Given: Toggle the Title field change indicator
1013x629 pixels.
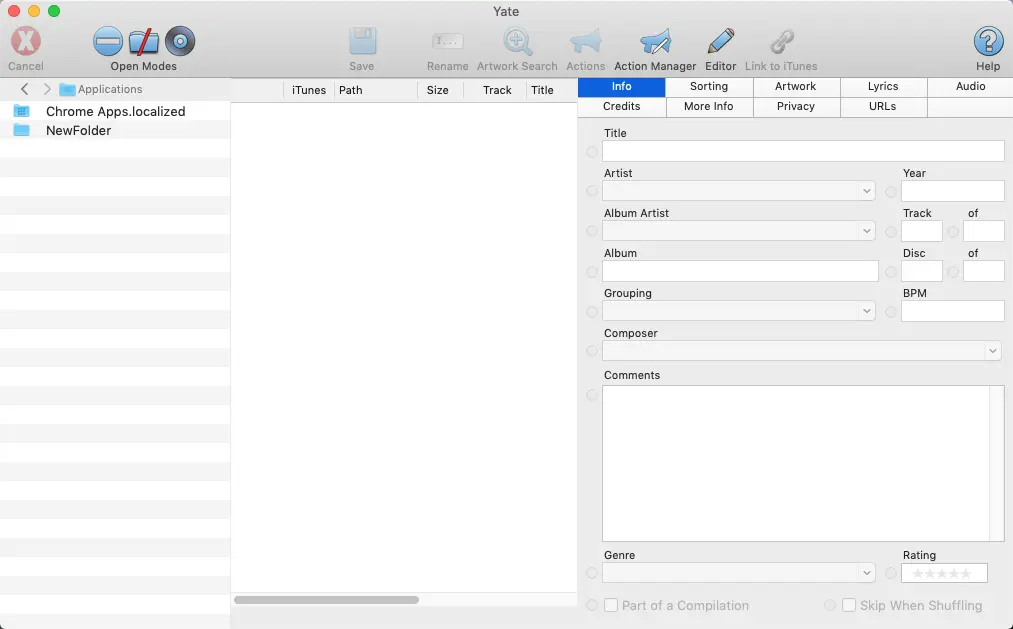Looking at the screenshot, I should (592, 152).
